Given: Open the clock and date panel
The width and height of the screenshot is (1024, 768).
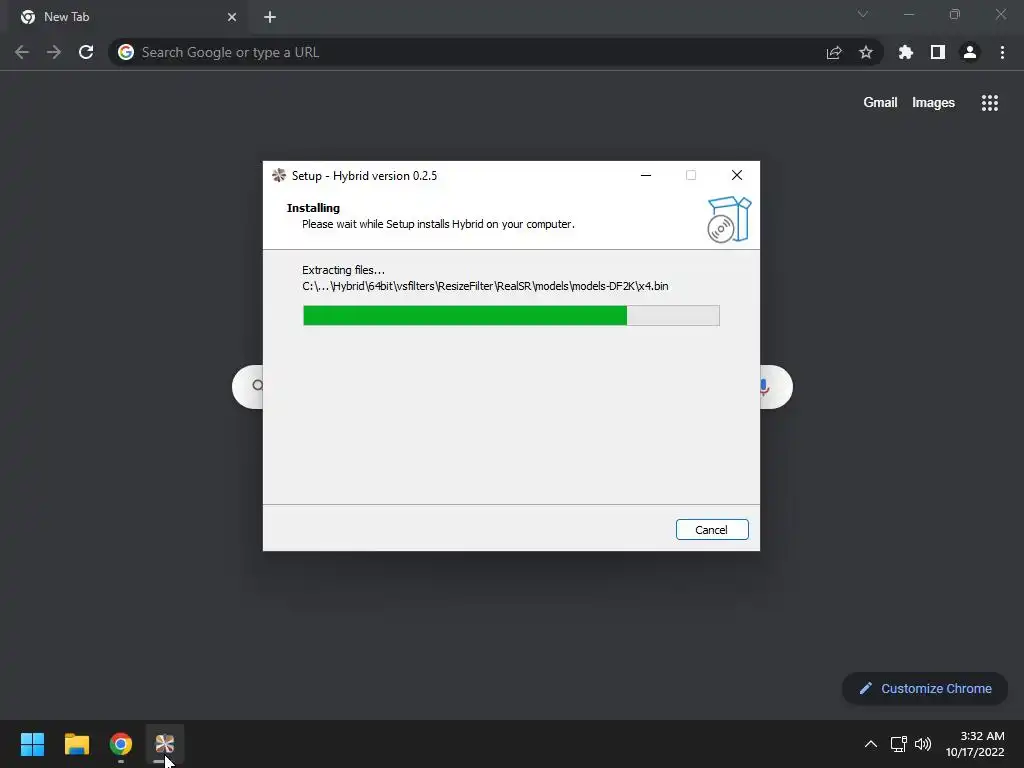Looking at the screenshot, I should 975,744.
